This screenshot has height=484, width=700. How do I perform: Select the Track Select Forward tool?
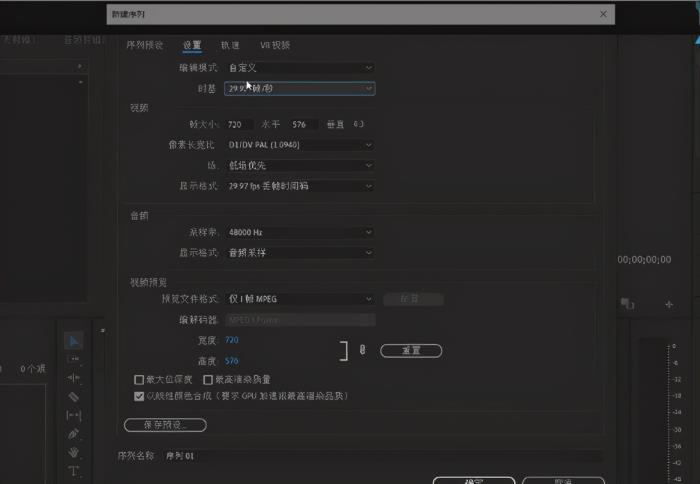(x=74, y=359)
